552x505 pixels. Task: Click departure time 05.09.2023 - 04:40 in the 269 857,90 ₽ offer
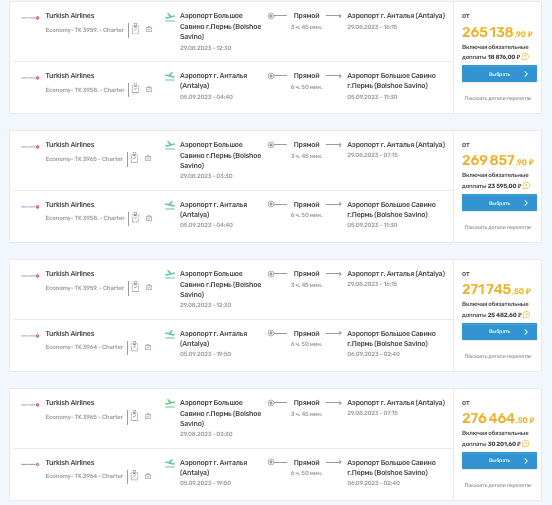tap(206, 225)
